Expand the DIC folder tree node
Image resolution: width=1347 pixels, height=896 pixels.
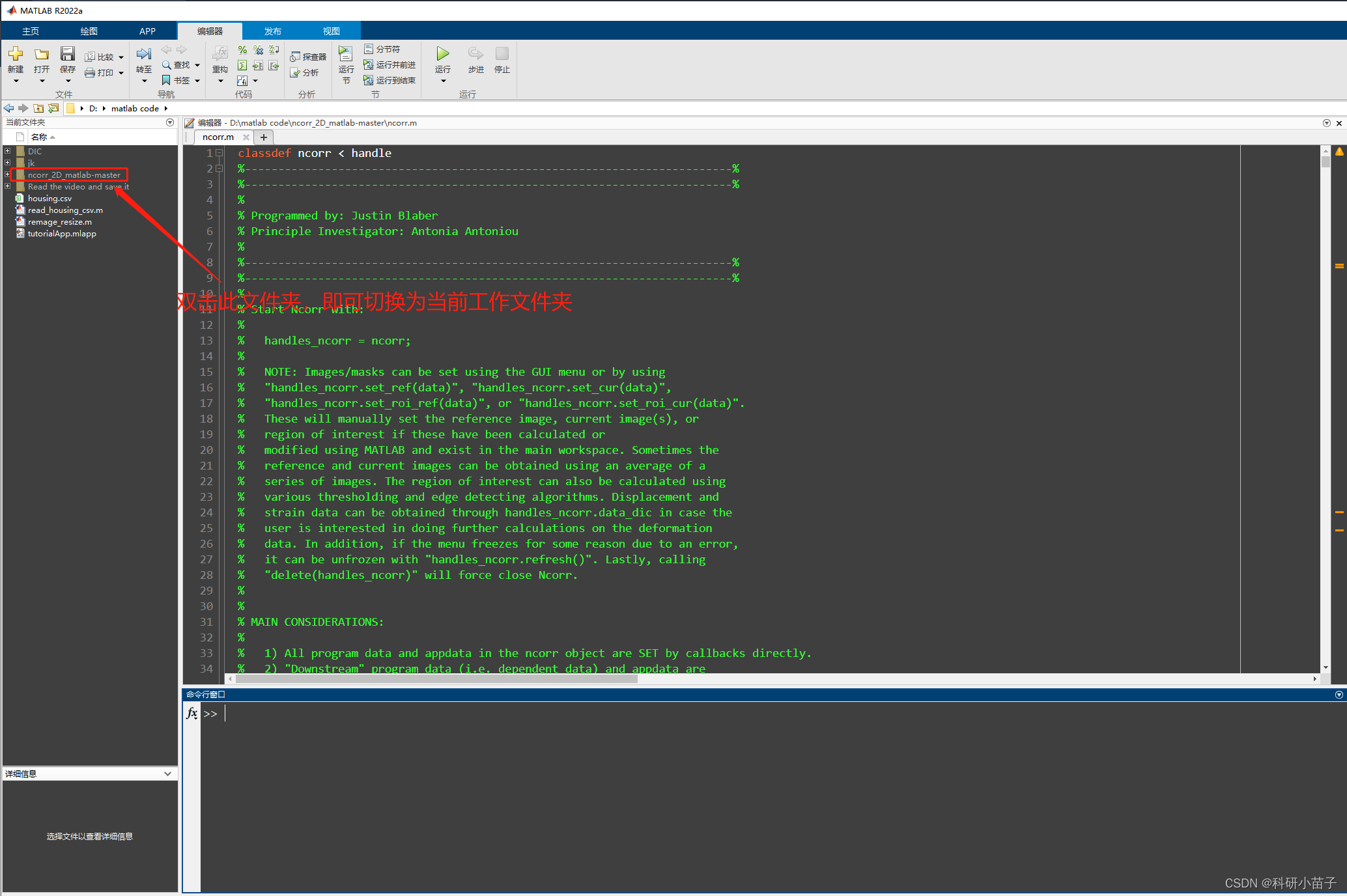8,151
